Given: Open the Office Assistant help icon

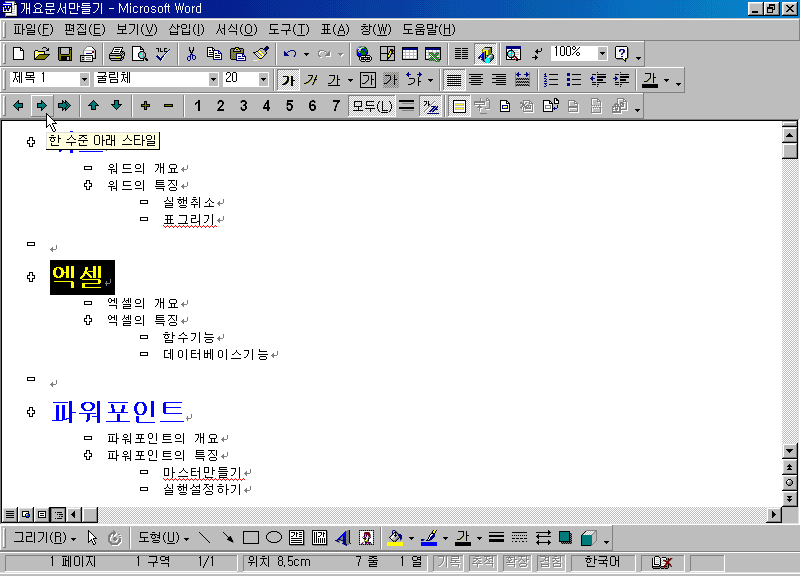Looking at the screenshot, I should click(621, 54).
